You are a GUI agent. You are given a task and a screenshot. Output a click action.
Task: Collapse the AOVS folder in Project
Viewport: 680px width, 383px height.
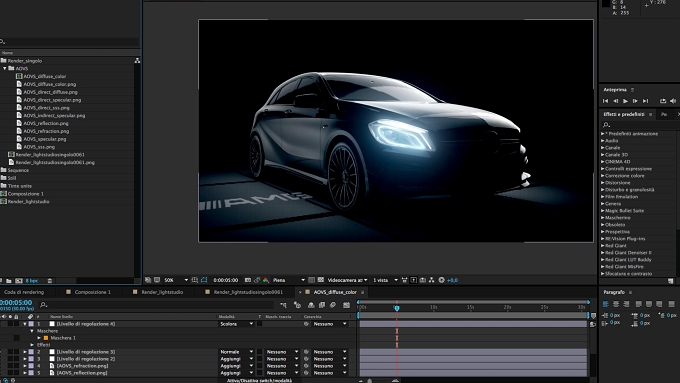(5, 69)
